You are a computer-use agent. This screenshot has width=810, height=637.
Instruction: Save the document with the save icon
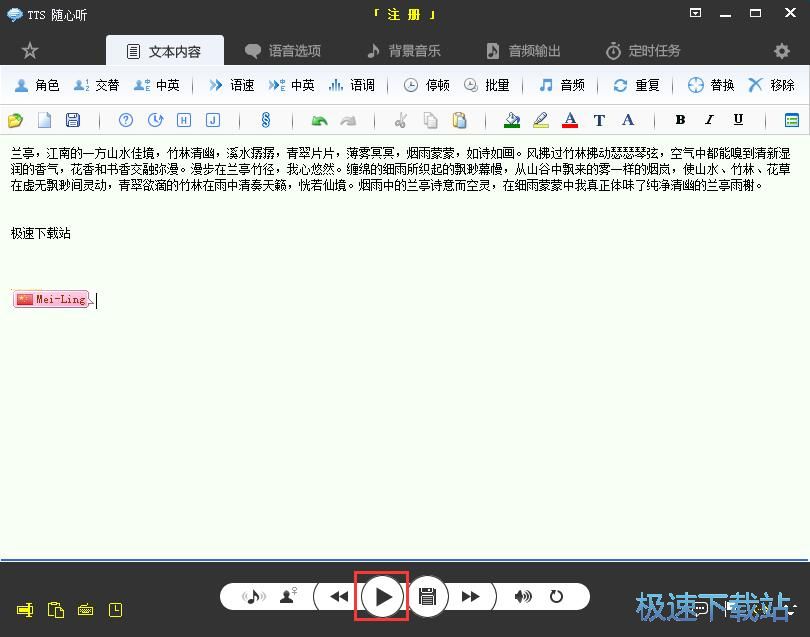pos(71,119)
